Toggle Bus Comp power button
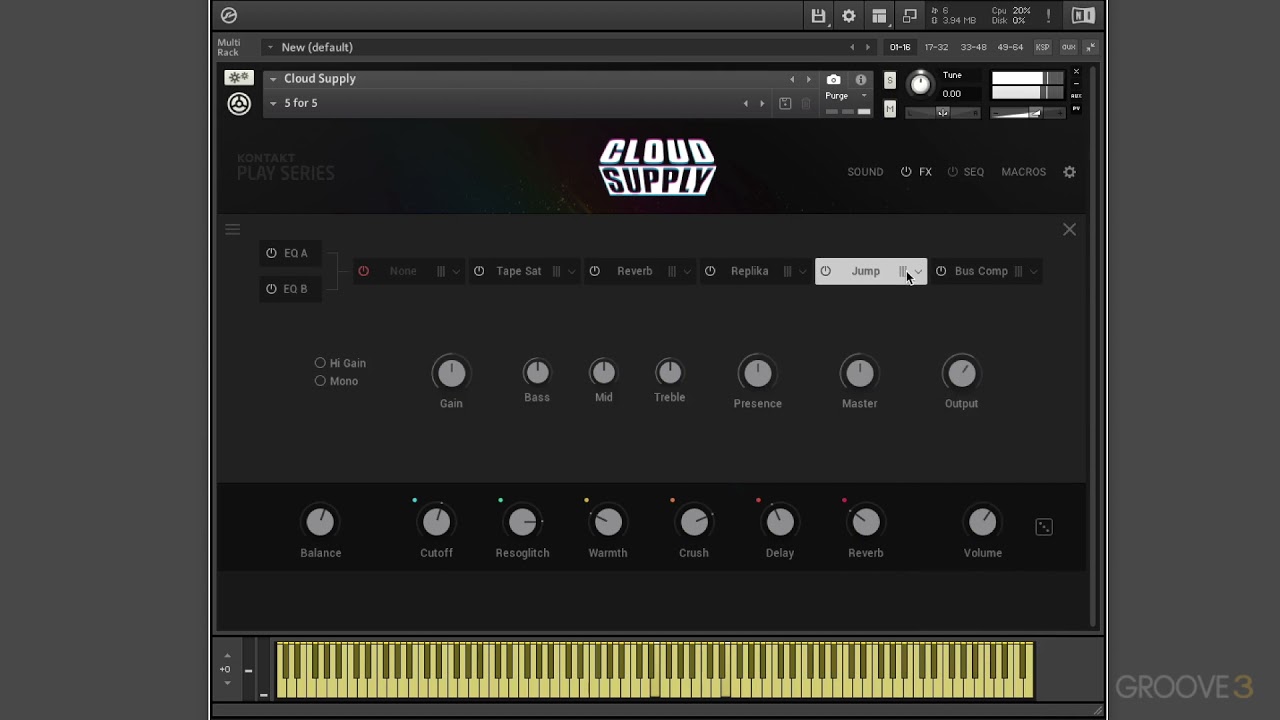 [x=941, y=271]
